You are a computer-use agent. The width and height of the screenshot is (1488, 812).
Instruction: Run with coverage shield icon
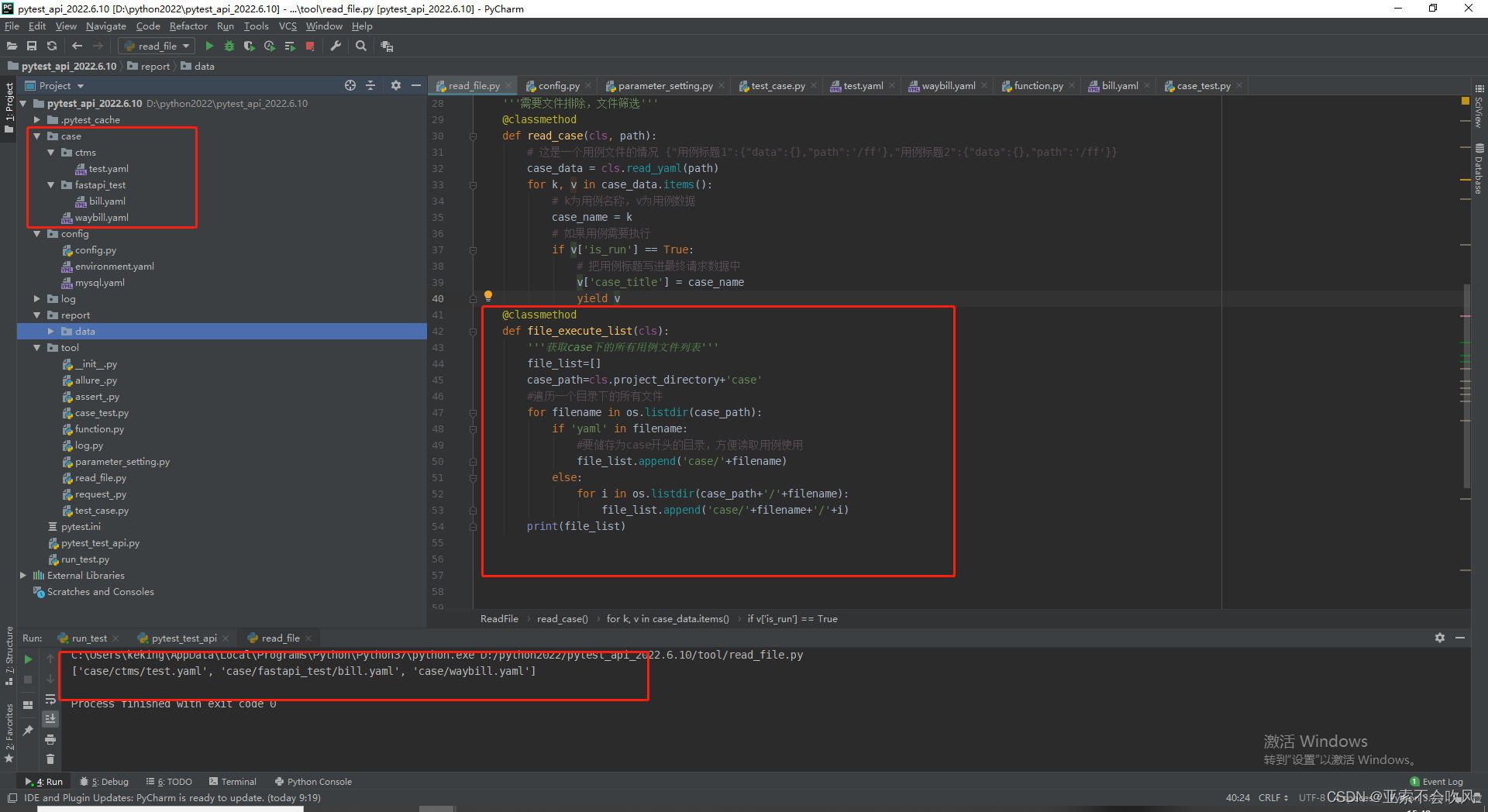[249, 46]
